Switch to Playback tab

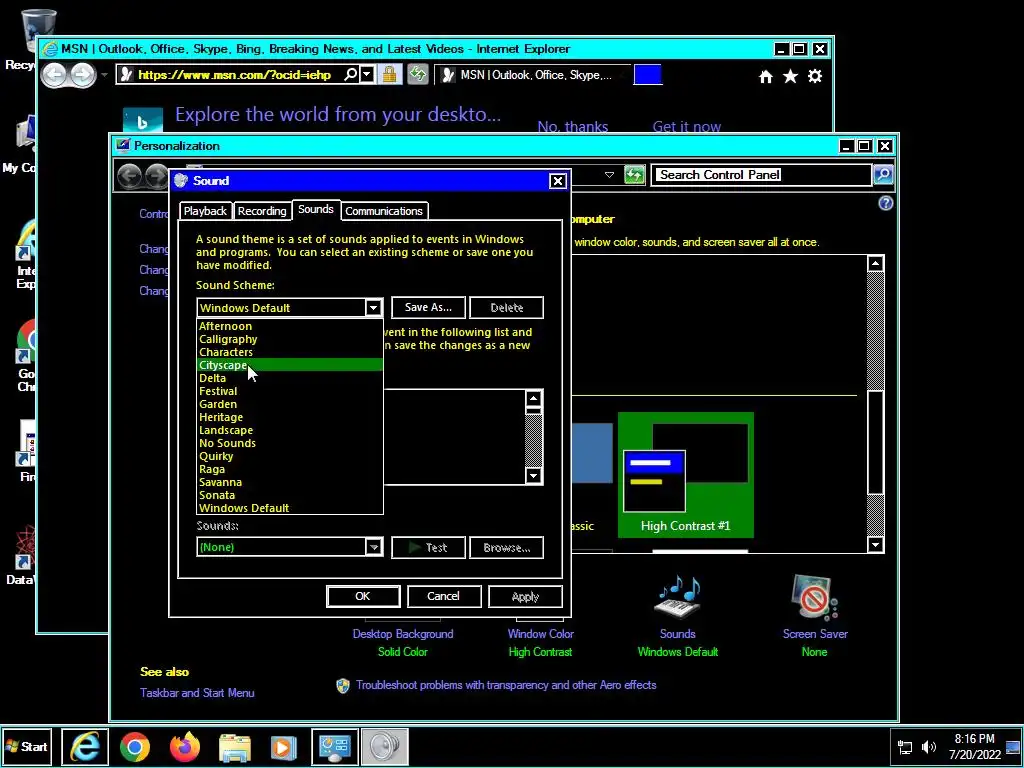pos(205,211)
